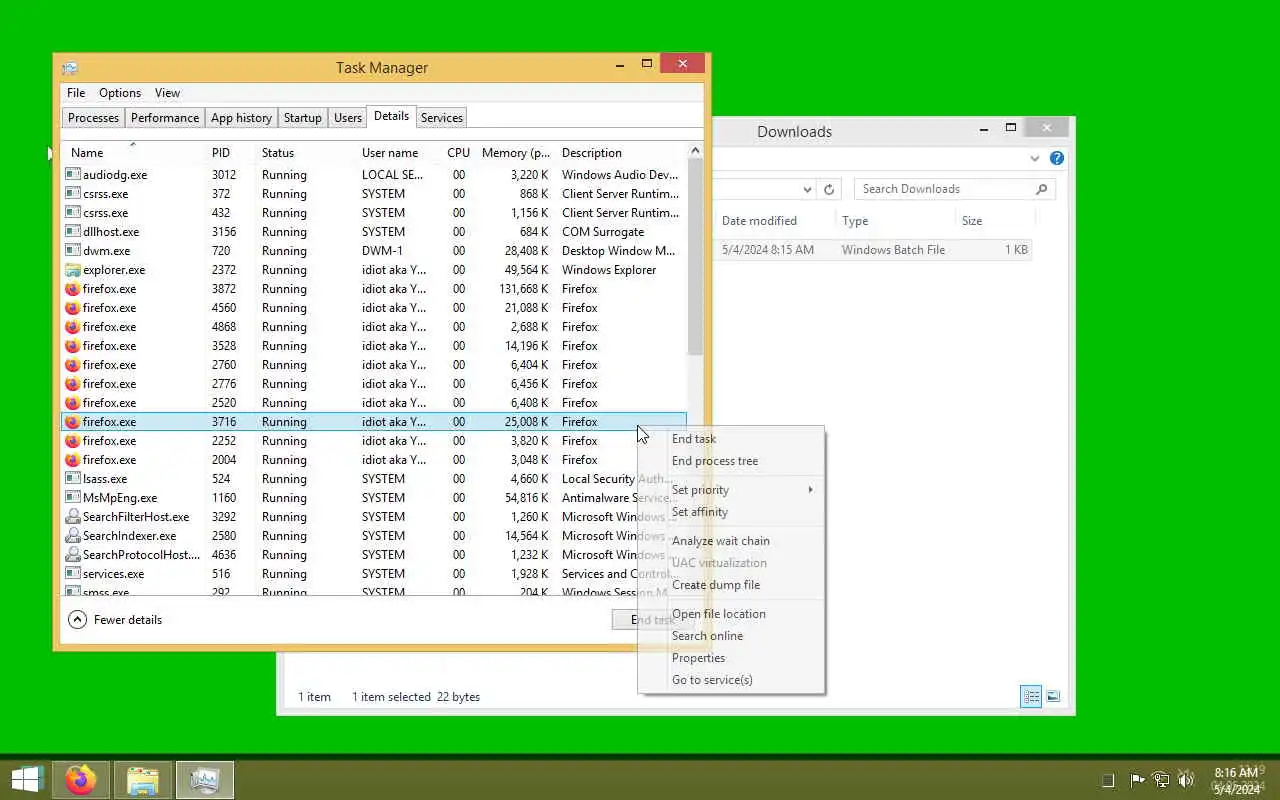The height and width of the screenshot is (800, 1280).
Task: Collapse Task Manager with Fewer details
Action: coord(115,620)
